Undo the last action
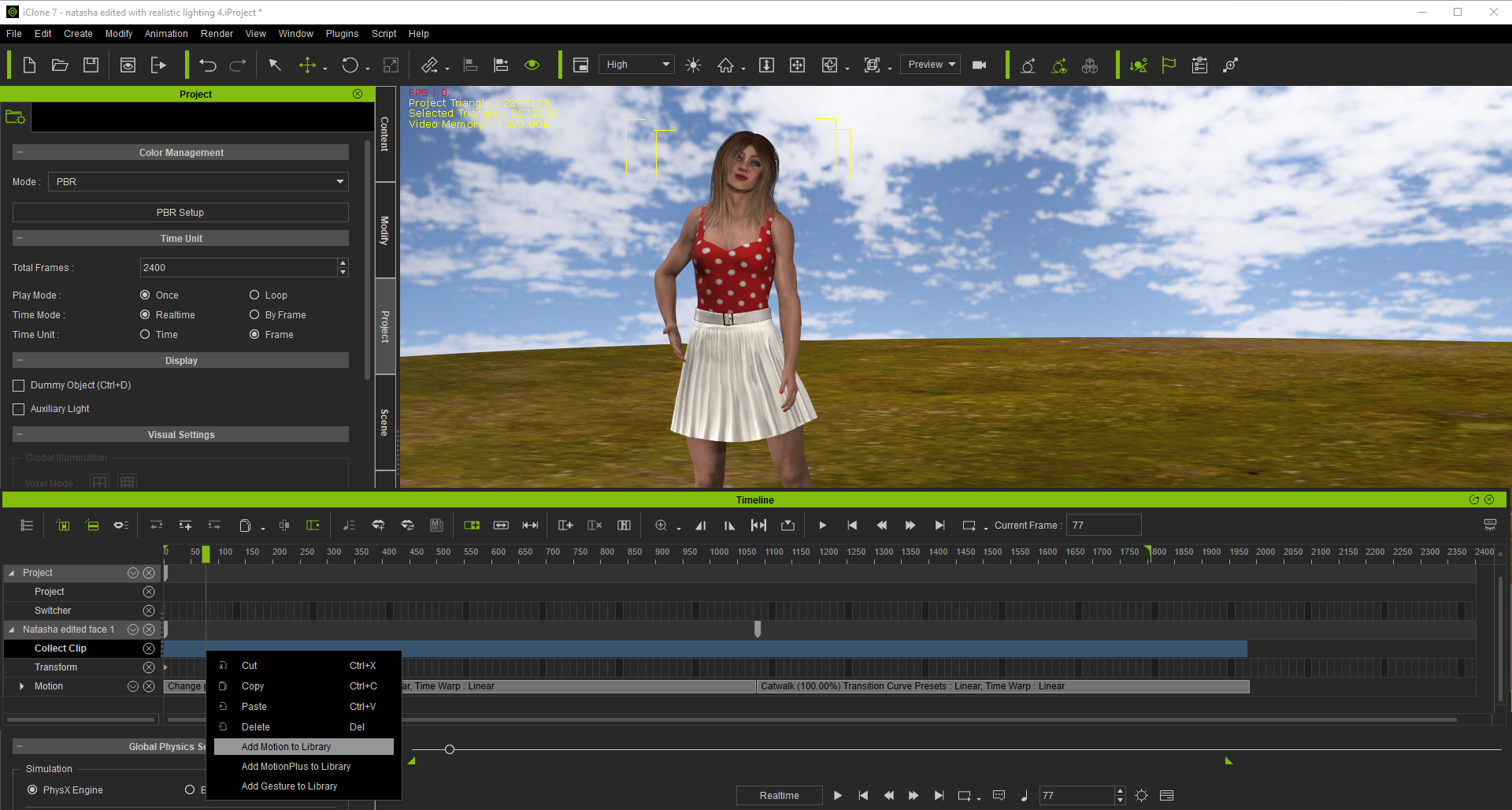 coord(208,65)
